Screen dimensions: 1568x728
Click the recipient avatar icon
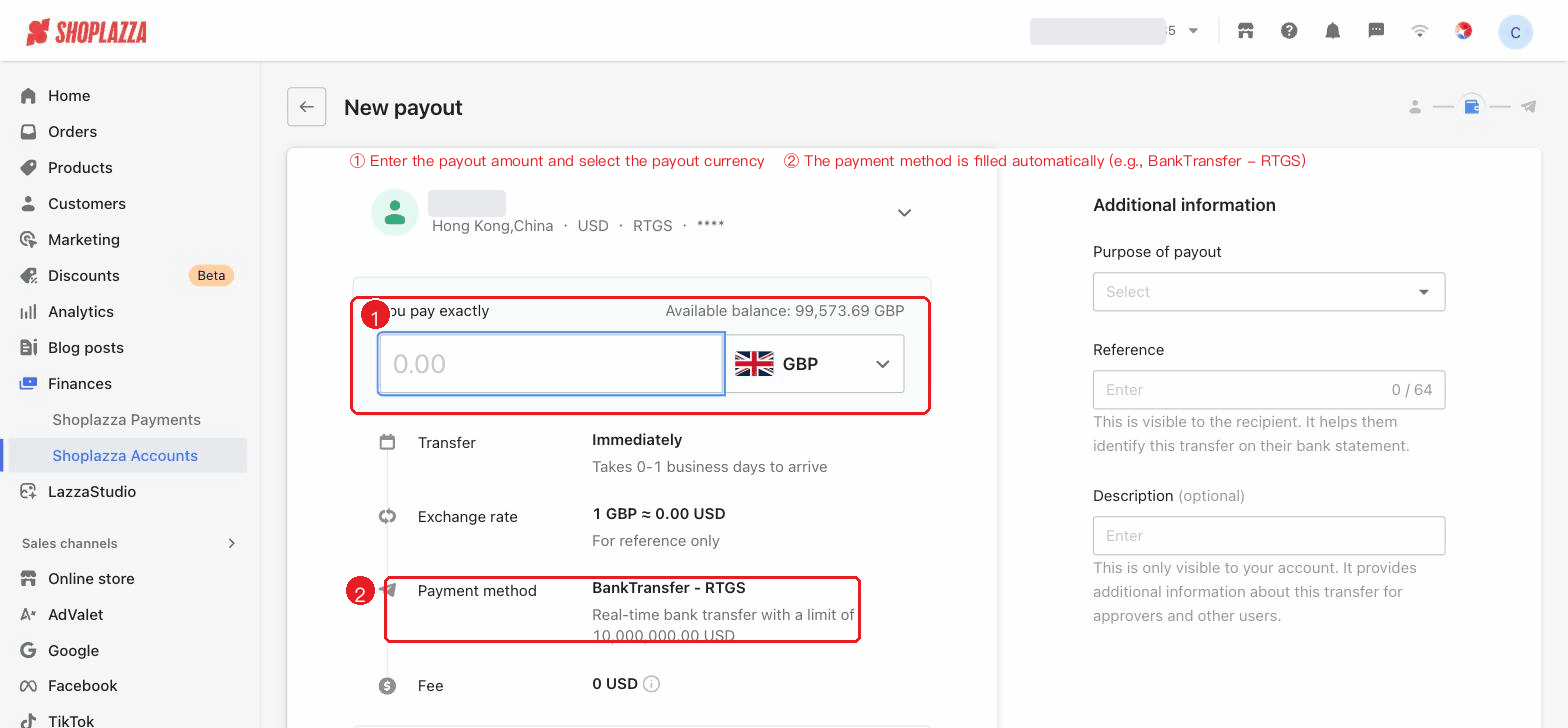click(x=395, y=213)
